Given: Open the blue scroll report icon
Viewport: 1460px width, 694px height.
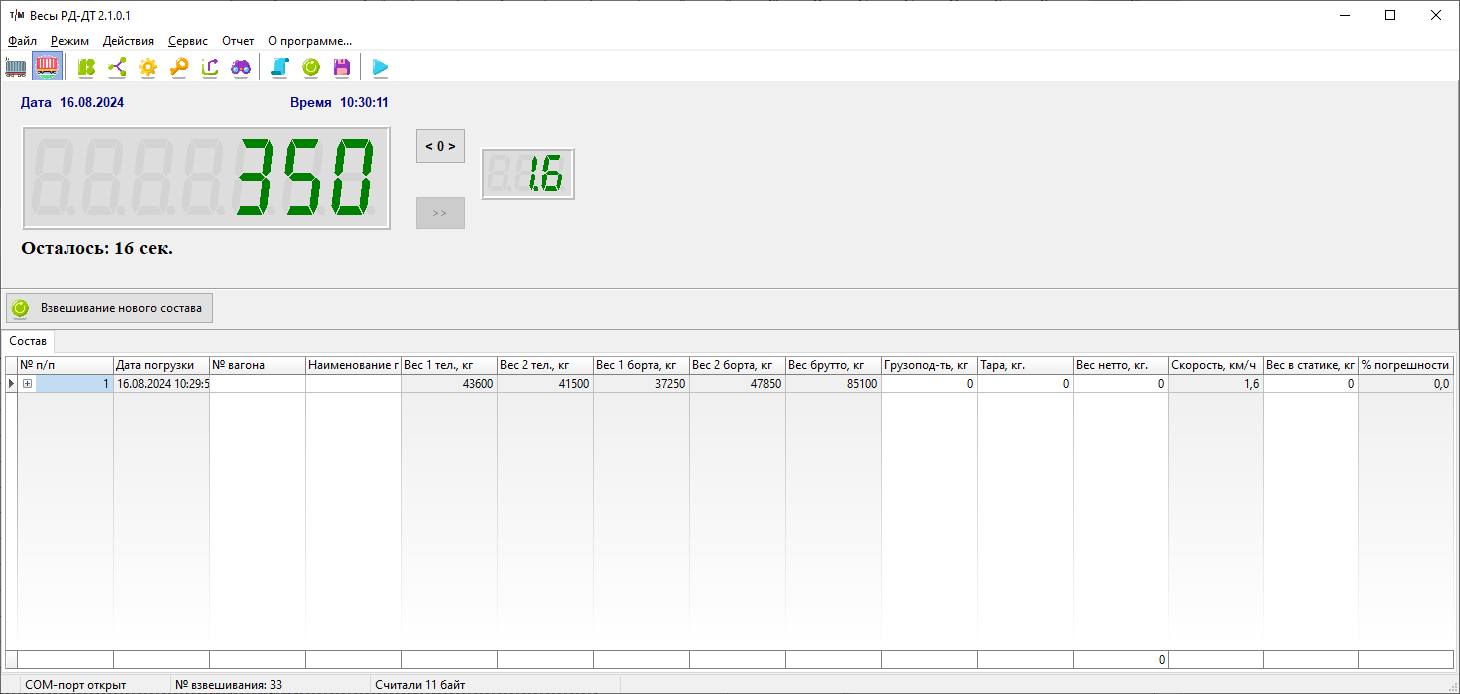Looking at the screenshot, I should pos(280,67).
